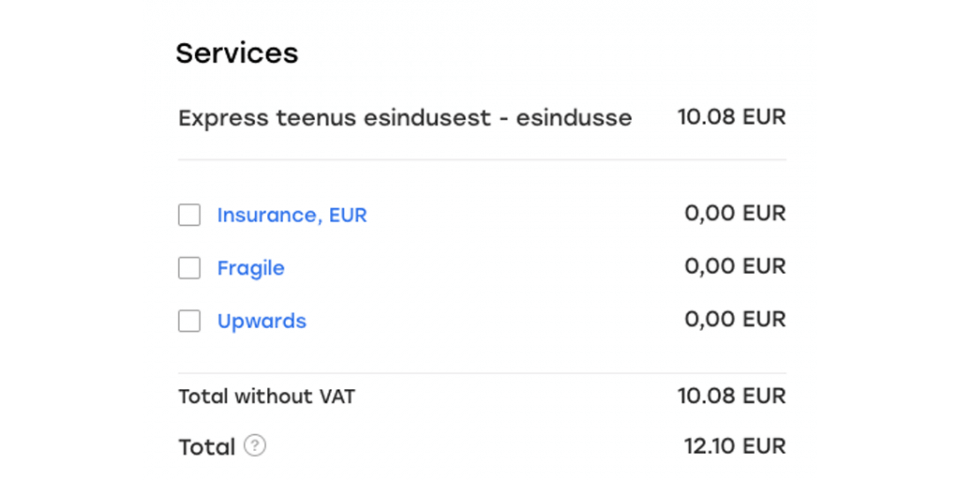The width and height of the screenshot is (960, 480).
Task: Click the Express teenus esindusest - esindusse label
Action: click(405, 118)
